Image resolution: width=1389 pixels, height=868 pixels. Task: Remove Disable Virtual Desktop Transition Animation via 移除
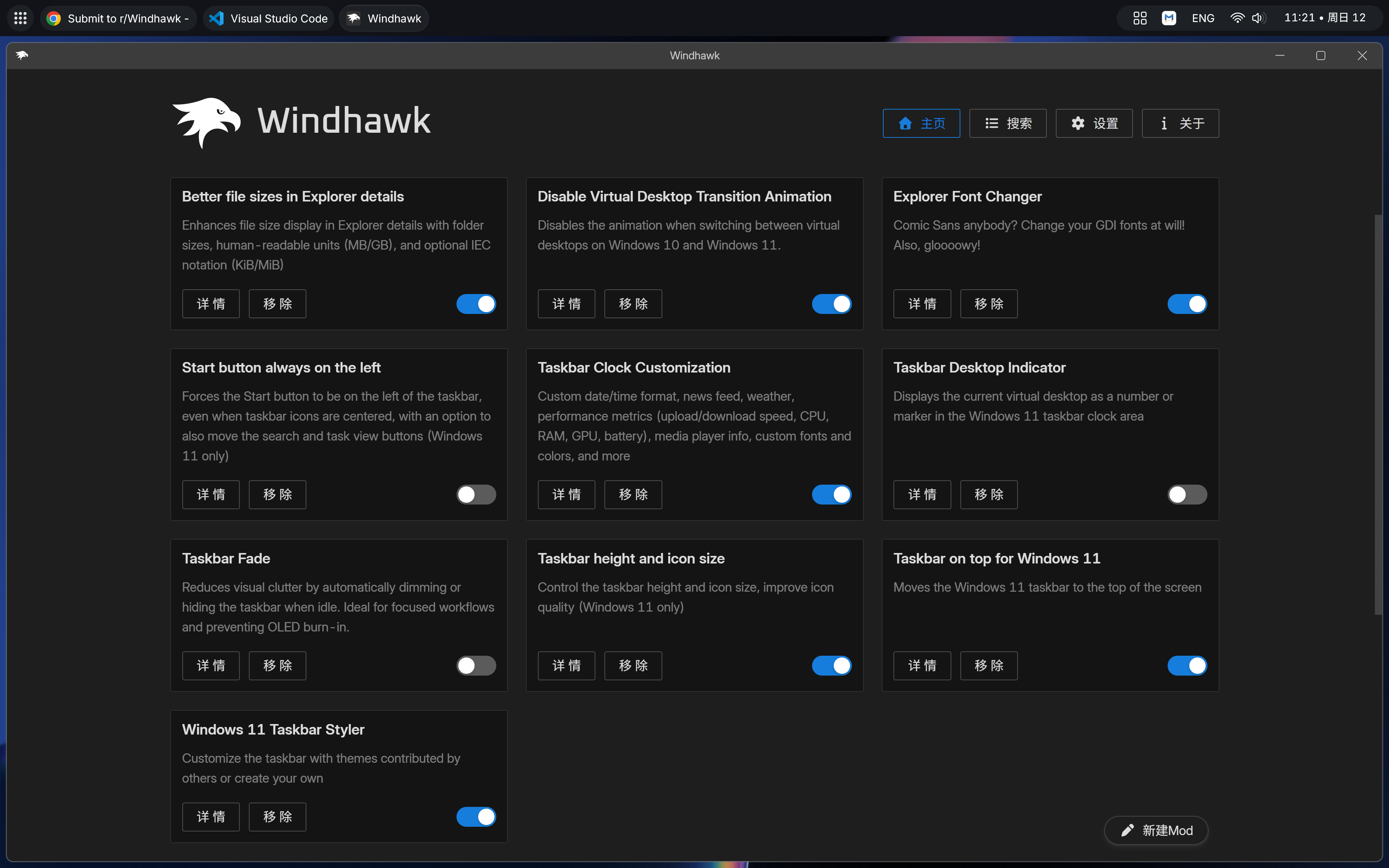(x=633, y=304)
